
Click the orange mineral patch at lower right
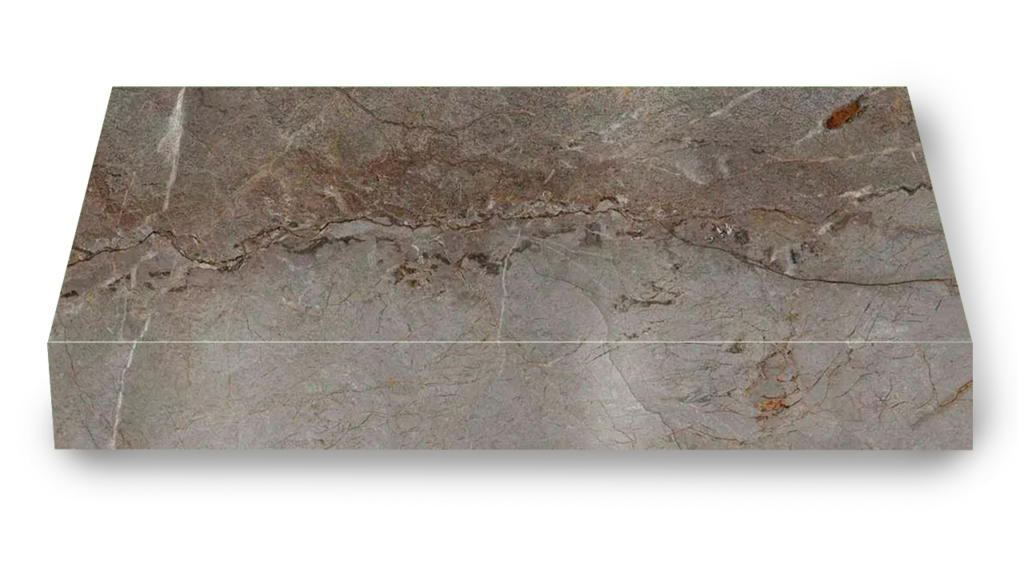click(x=772, y=403)
